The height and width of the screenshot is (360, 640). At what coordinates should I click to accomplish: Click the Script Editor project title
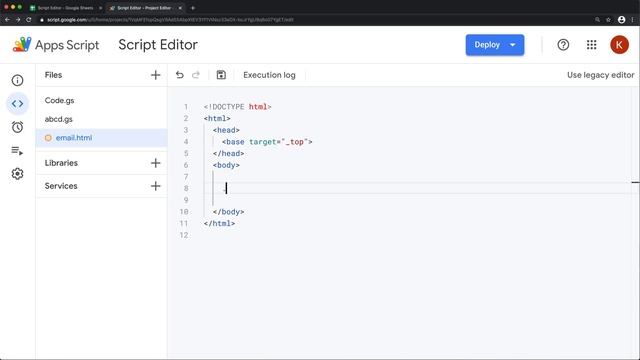(158, 44)
